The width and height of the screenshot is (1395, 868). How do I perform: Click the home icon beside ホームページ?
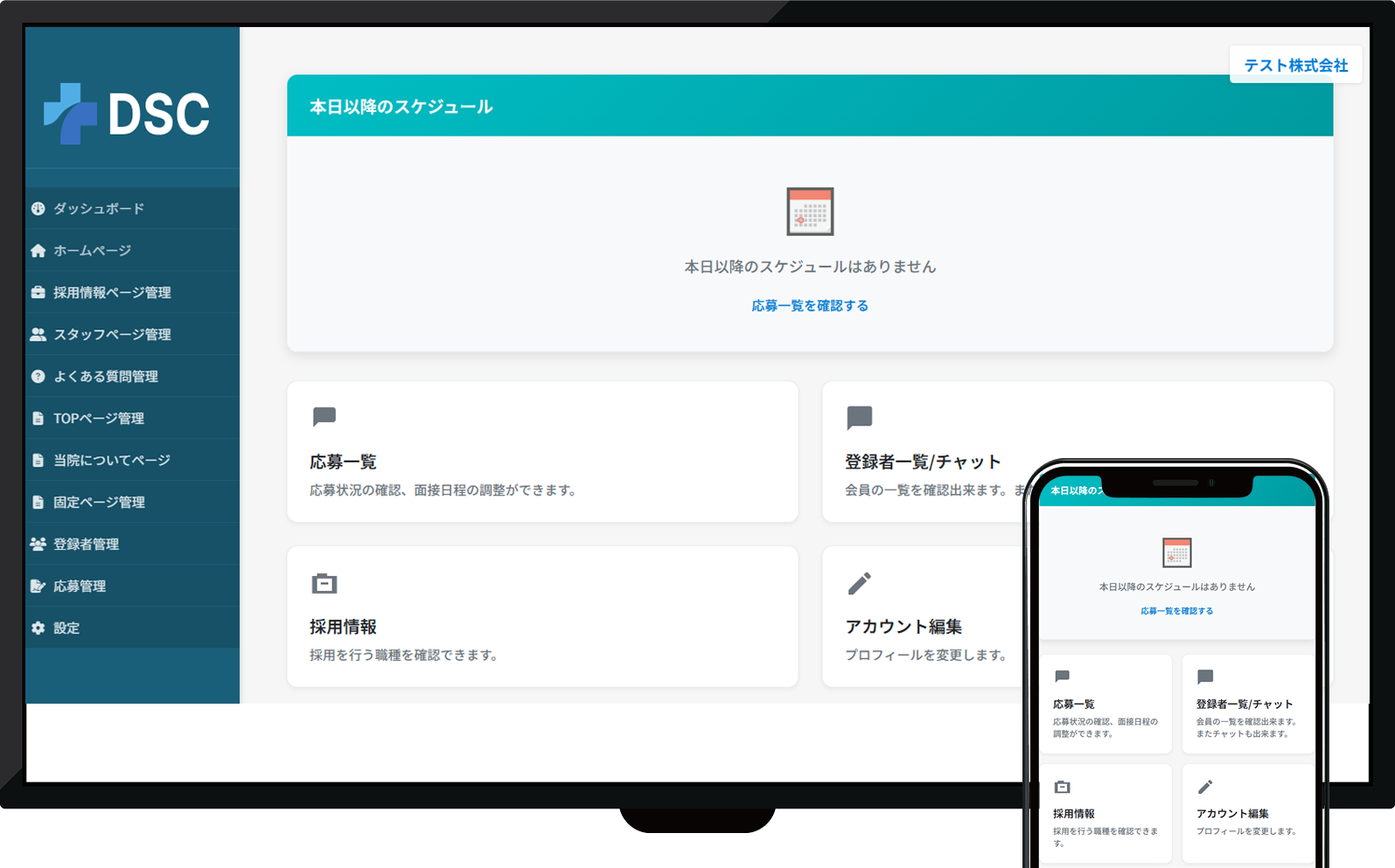tap(38, 251)
